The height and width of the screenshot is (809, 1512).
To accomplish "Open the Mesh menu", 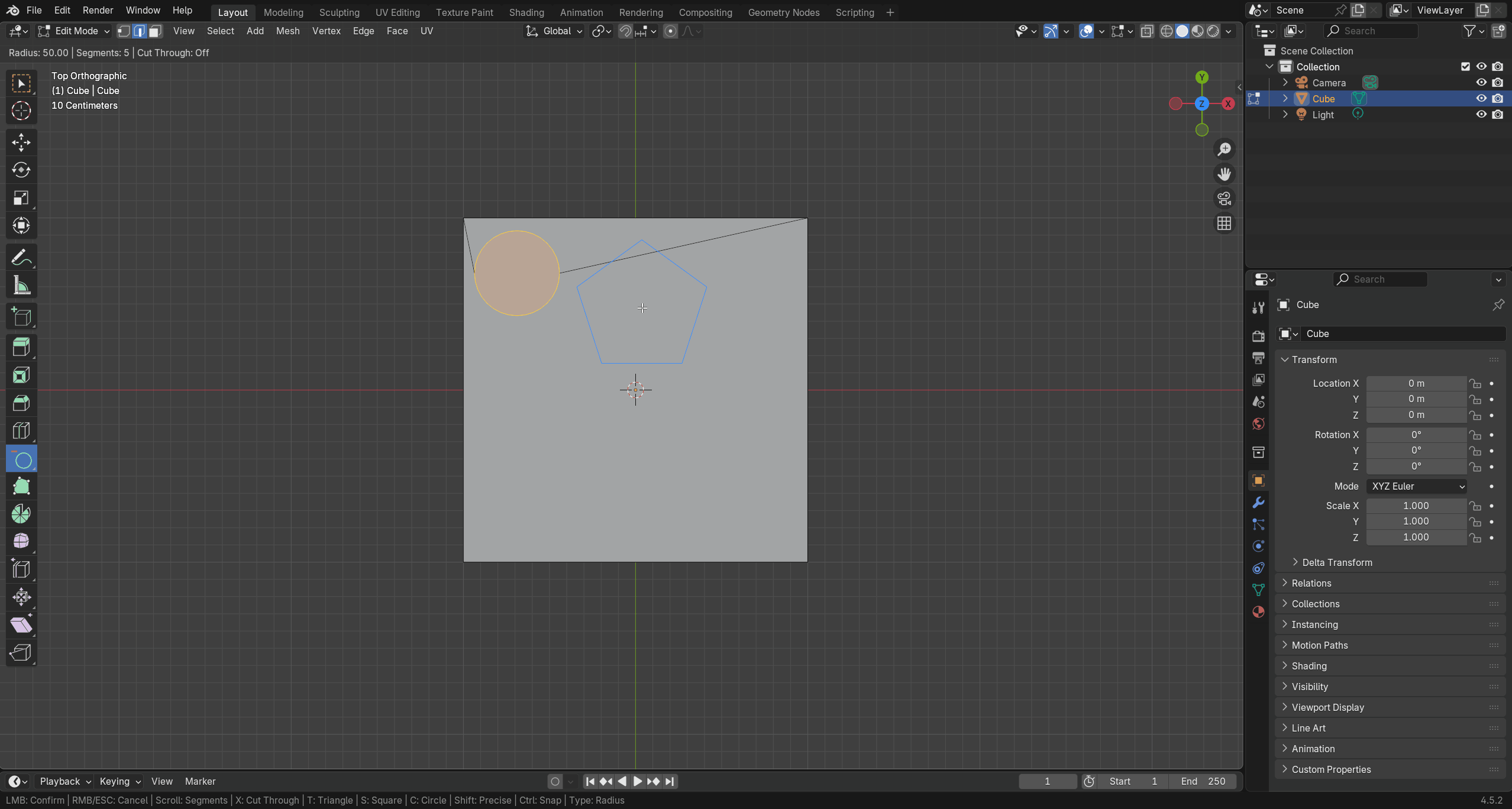I will (287, 31).
